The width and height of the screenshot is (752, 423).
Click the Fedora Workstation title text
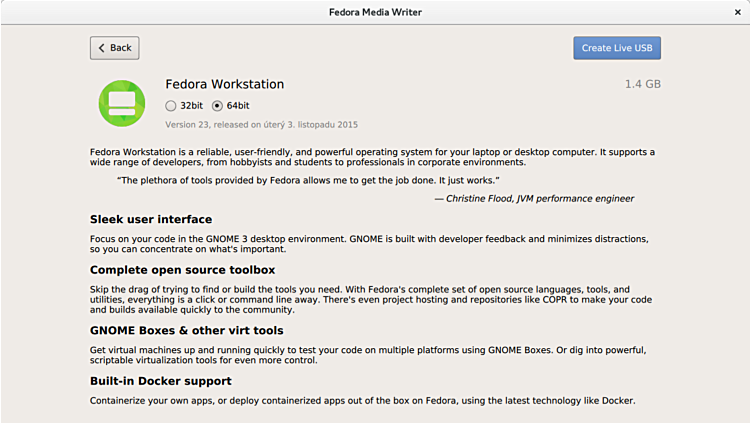224,84
